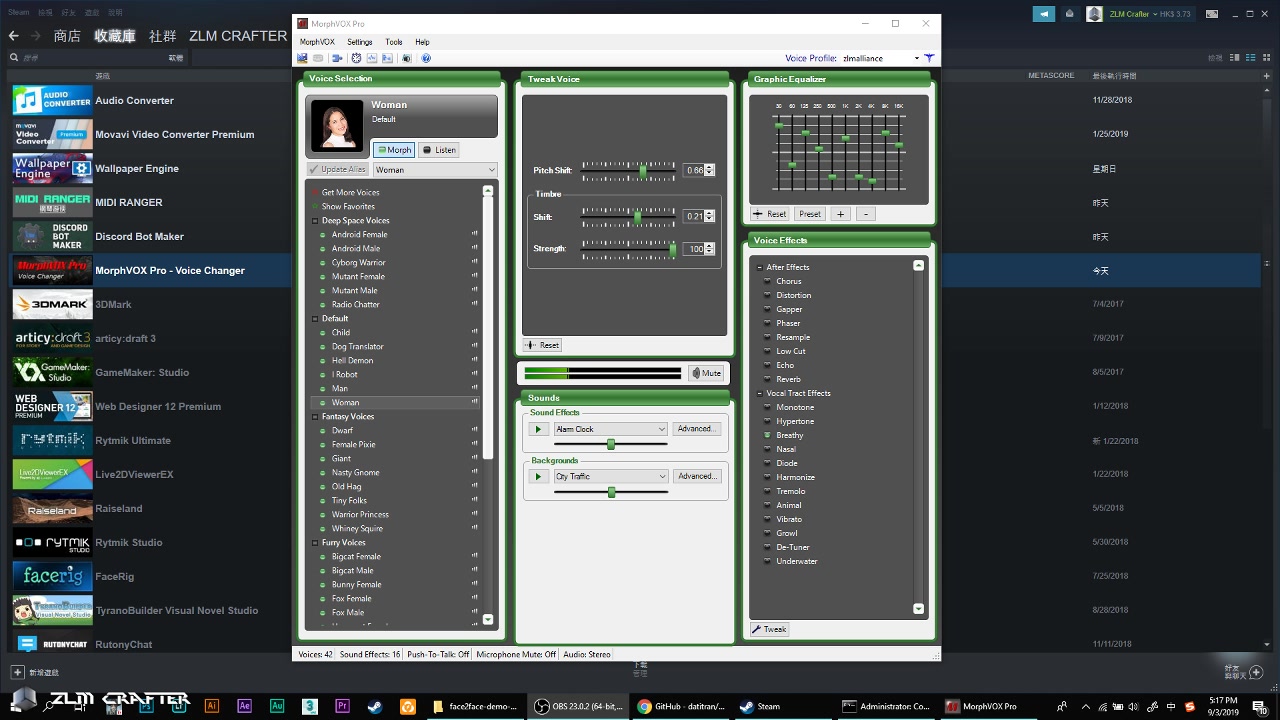This screenshot has height=720, width=1280.
Task: Click FaceRig icon in Steam library
Action: (x=52, y=576)
